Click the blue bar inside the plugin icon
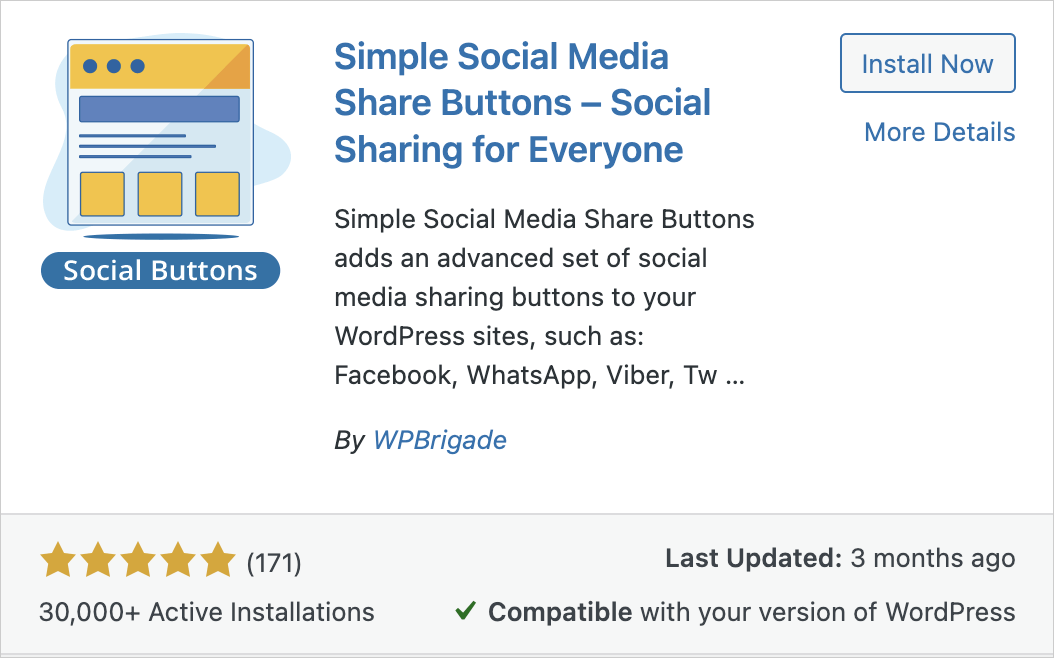Image resolution: width=1054 pixels, height=658 pixels. pyautogui.click(x=159, y=109)
